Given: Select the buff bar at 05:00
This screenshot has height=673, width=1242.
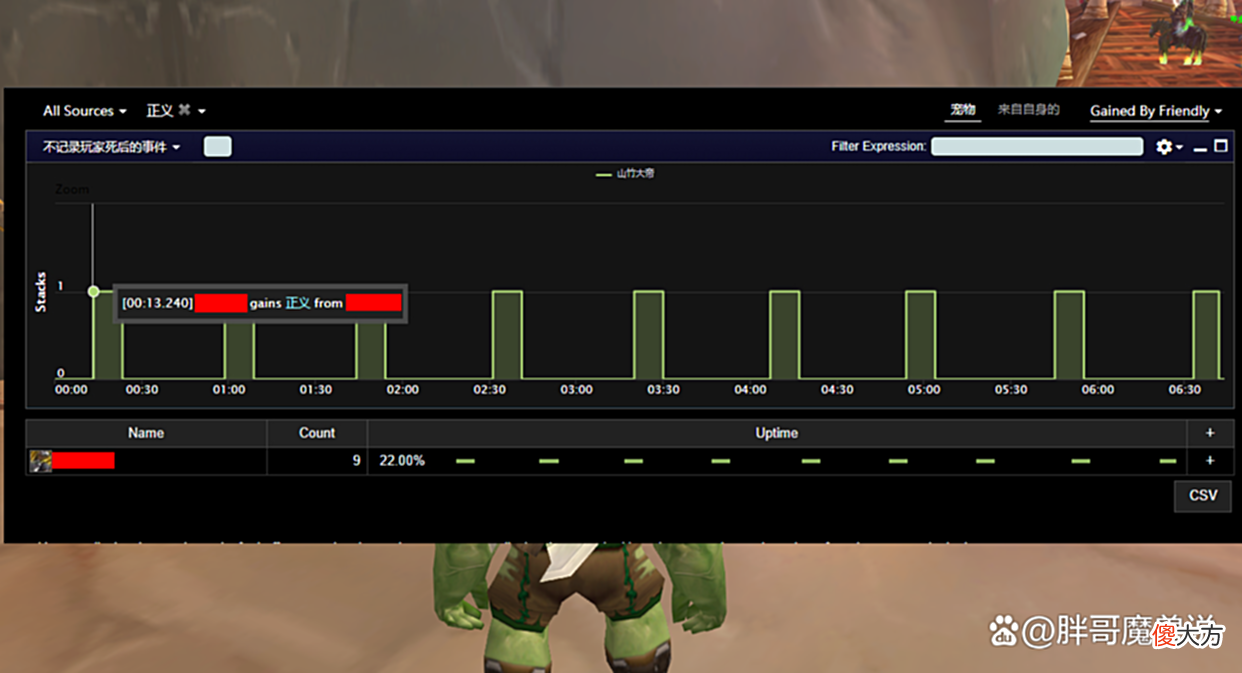Looking at the screenshot, I should pyautogui.click(x=920, y=335).
